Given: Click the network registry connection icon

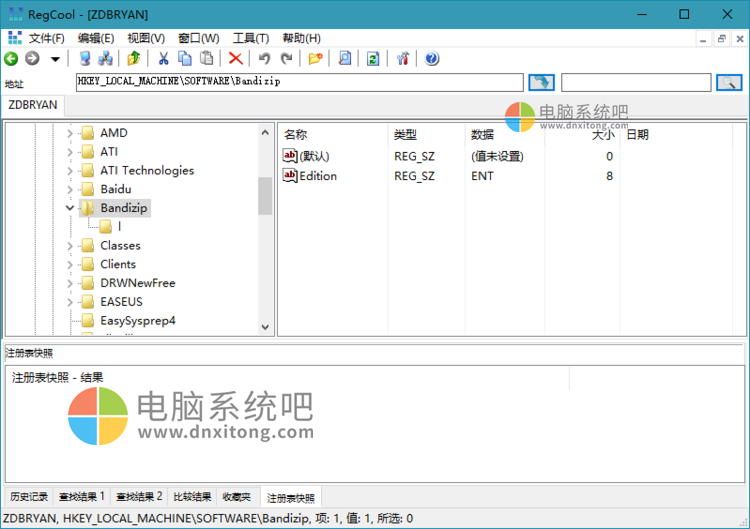Looking at the screenshot, I should pyautogui.click(x=105, y=59).
